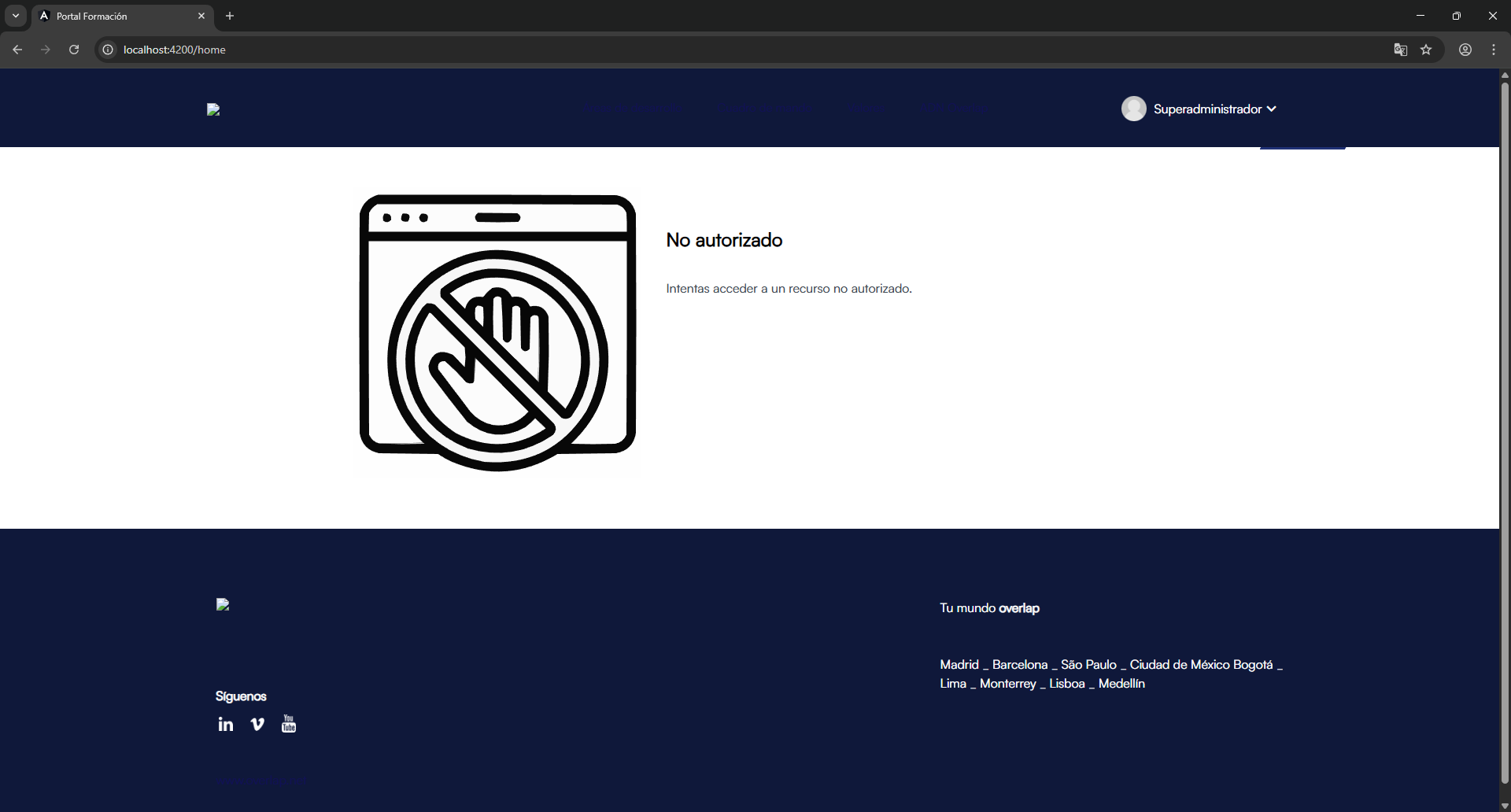Viewport: 1511px width, 812px height.
Task: Open the Chrome profile icon
Action: coord(1465,50)
